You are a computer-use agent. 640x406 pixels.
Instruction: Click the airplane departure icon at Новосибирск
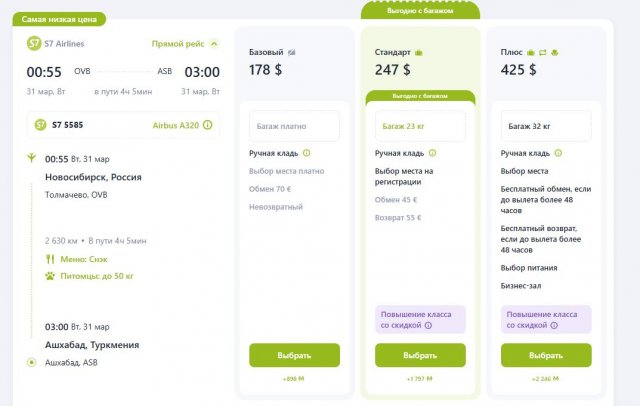click(33, 159)
